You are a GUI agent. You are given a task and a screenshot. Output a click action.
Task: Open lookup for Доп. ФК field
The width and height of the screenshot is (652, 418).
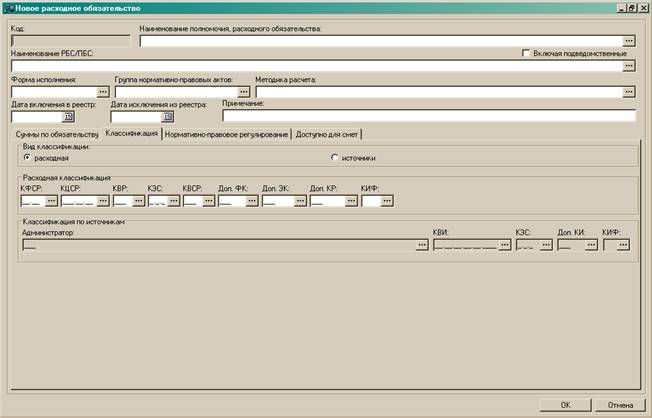252,201
